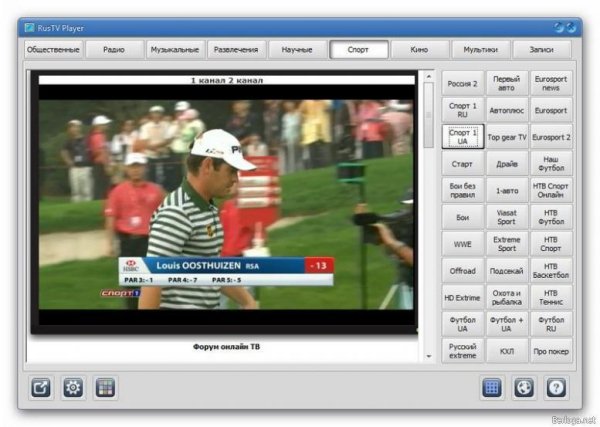The height and width of the screenshot is (427, 600).
Task: Play the 1-авто channel
Action: click(507, 191)
